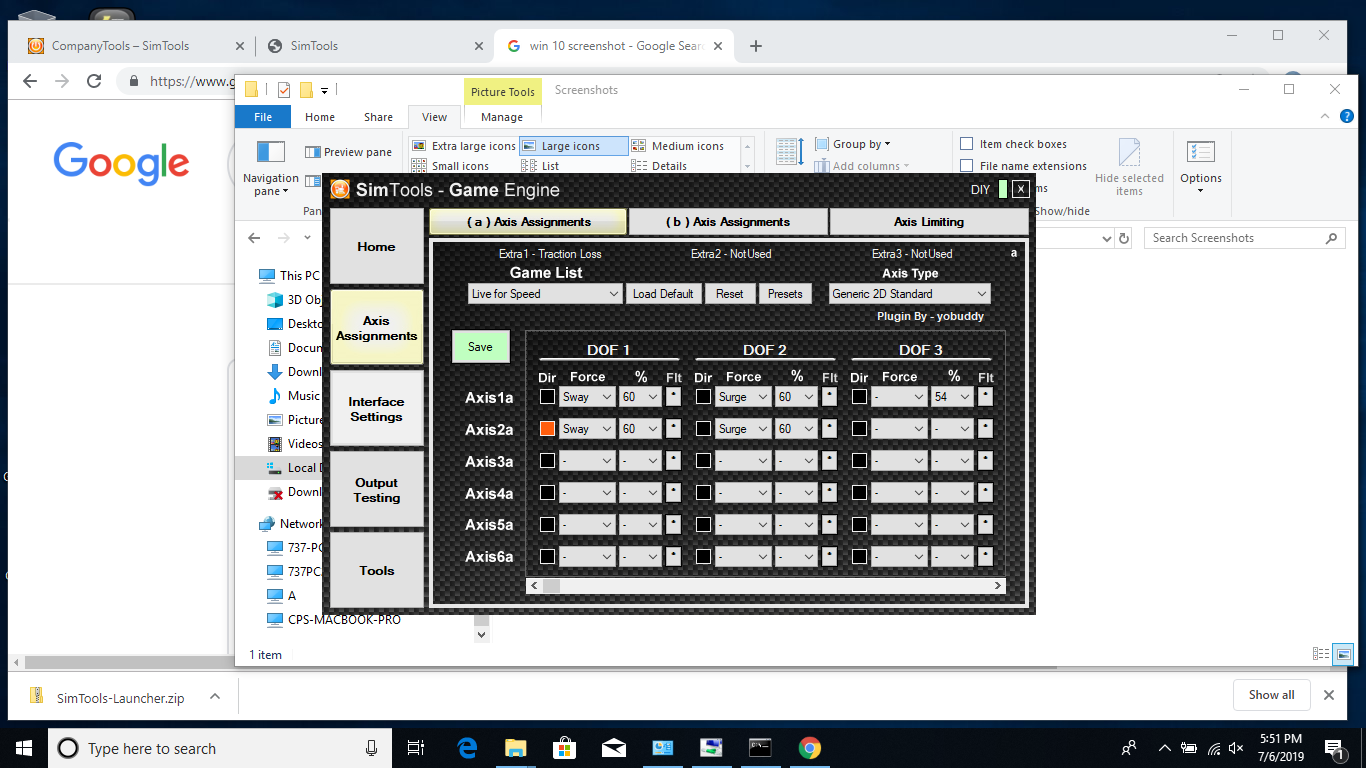Click the muted volume tray icon
This screenshot has width=1366, height=768.
coord(1237,748)
